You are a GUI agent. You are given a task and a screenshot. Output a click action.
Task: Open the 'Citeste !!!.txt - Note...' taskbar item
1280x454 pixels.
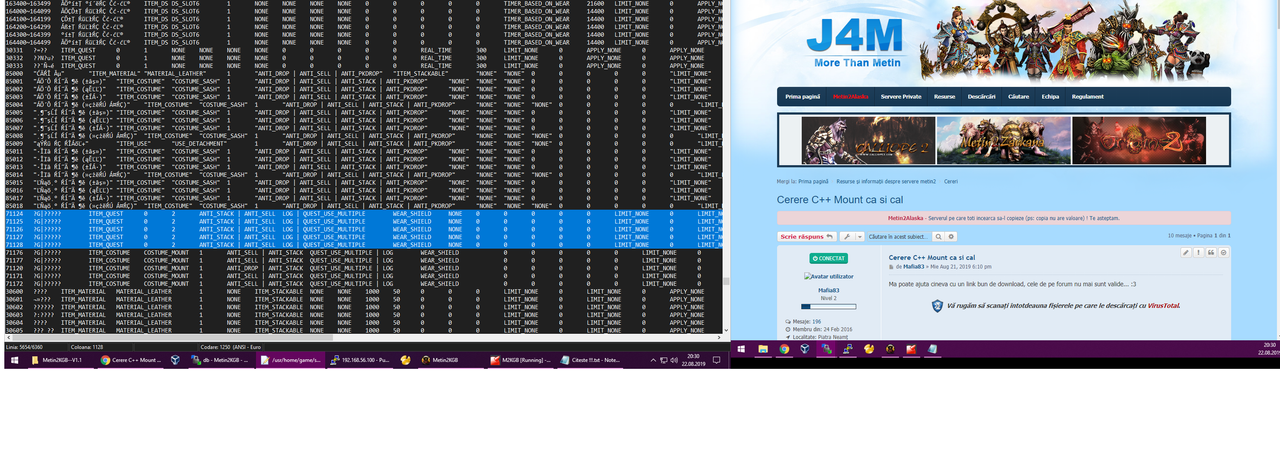[x=592, y=360]
